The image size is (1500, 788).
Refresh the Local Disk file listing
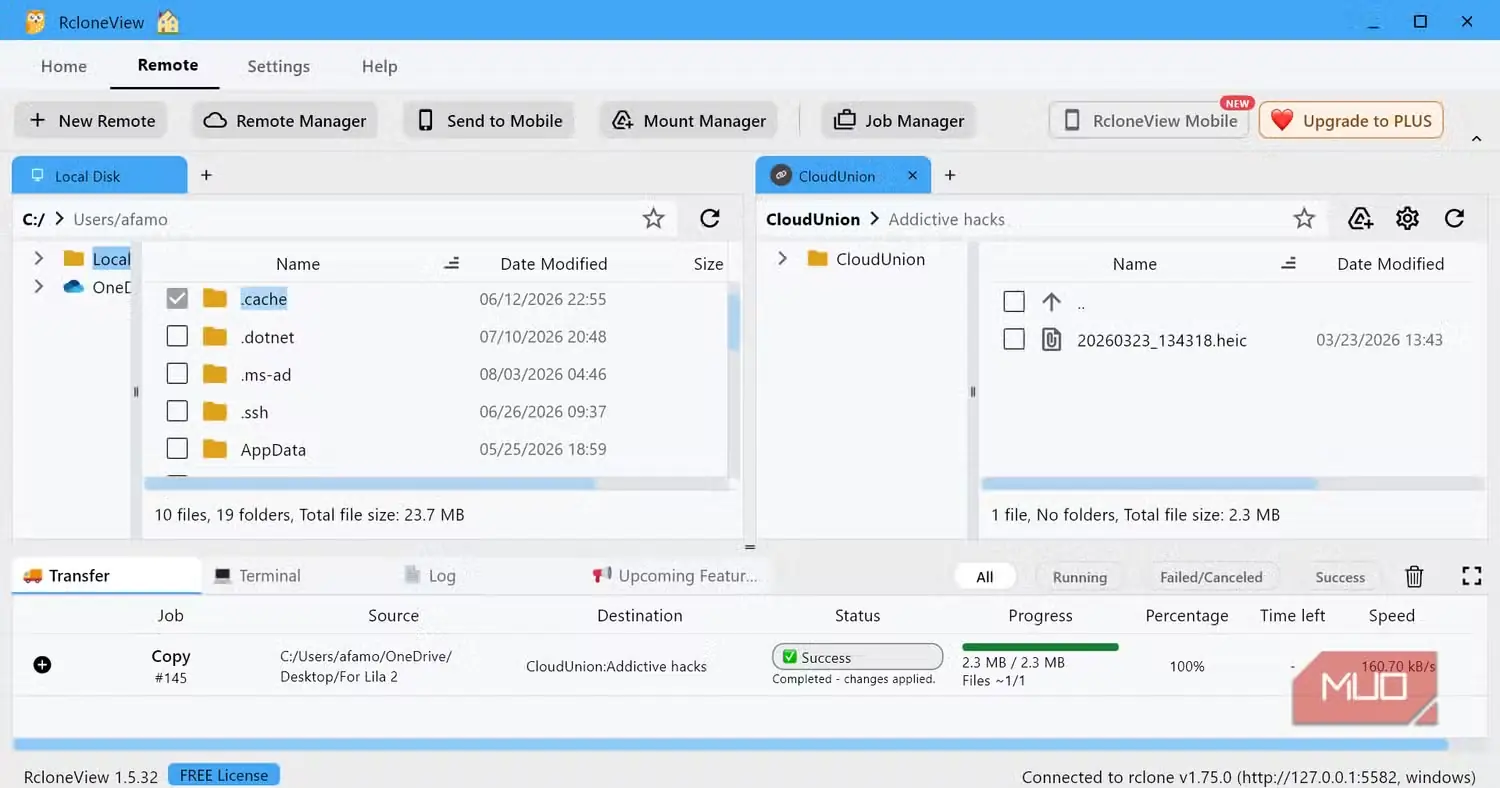click(x=710, y=218)
